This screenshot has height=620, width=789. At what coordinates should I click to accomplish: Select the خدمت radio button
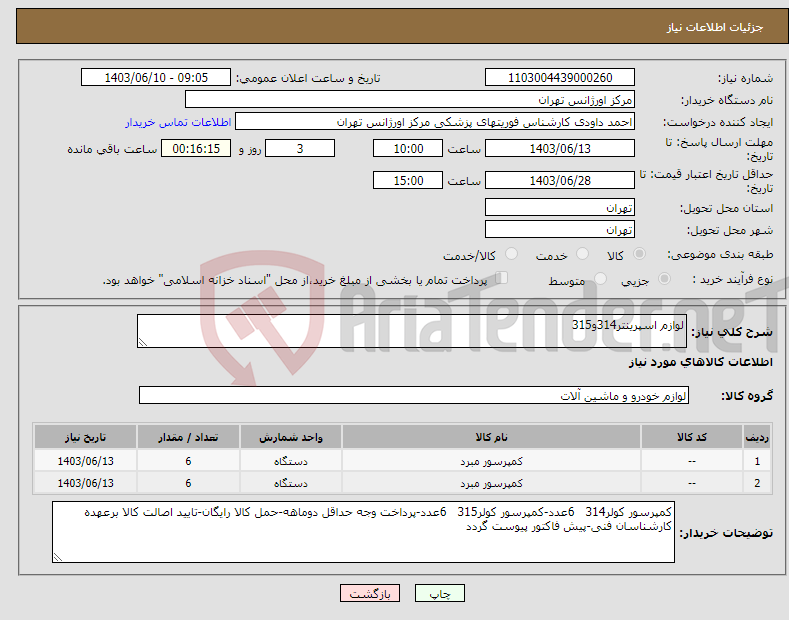pos(582,254)
